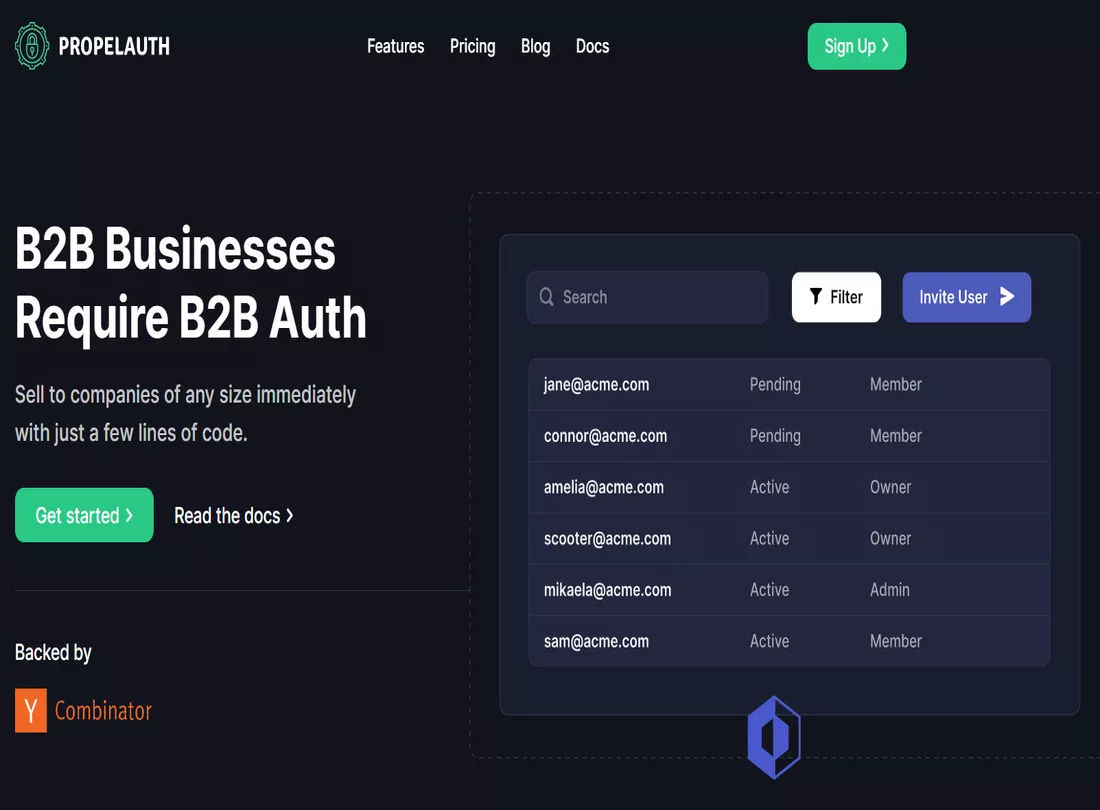Select the scooter@acme.com email
1100x810 pixels.
608,538
